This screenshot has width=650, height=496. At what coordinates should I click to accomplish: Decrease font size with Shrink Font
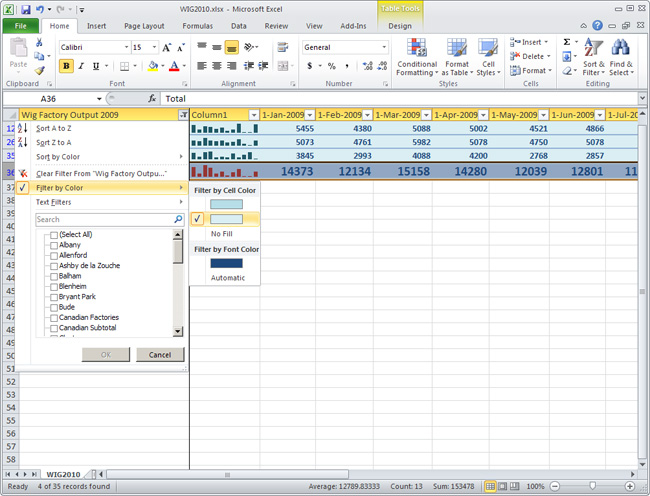(181, 48)
